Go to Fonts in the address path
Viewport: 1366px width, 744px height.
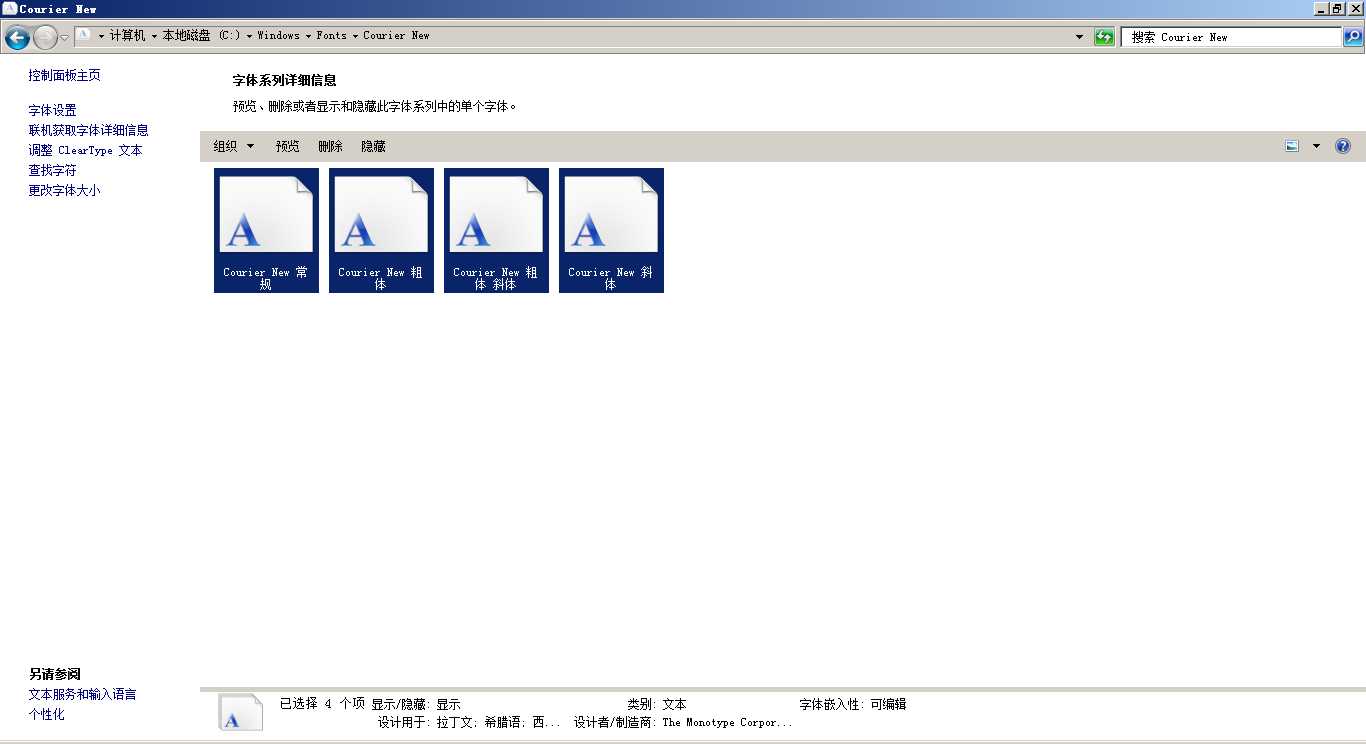pos(332,36)
